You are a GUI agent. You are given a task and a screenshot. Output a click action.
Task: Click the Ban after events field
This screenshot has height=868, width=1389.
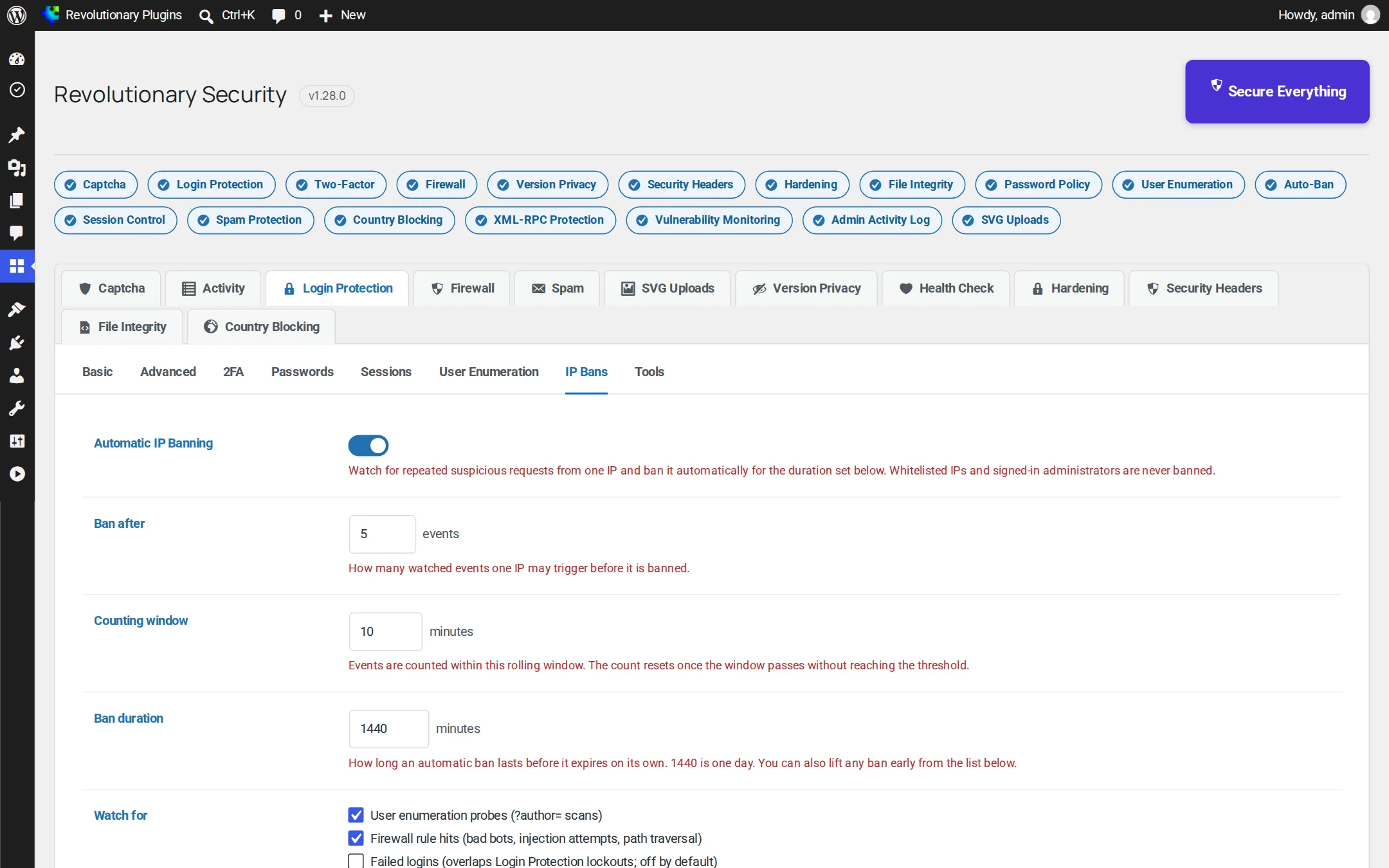click(382, 534)
